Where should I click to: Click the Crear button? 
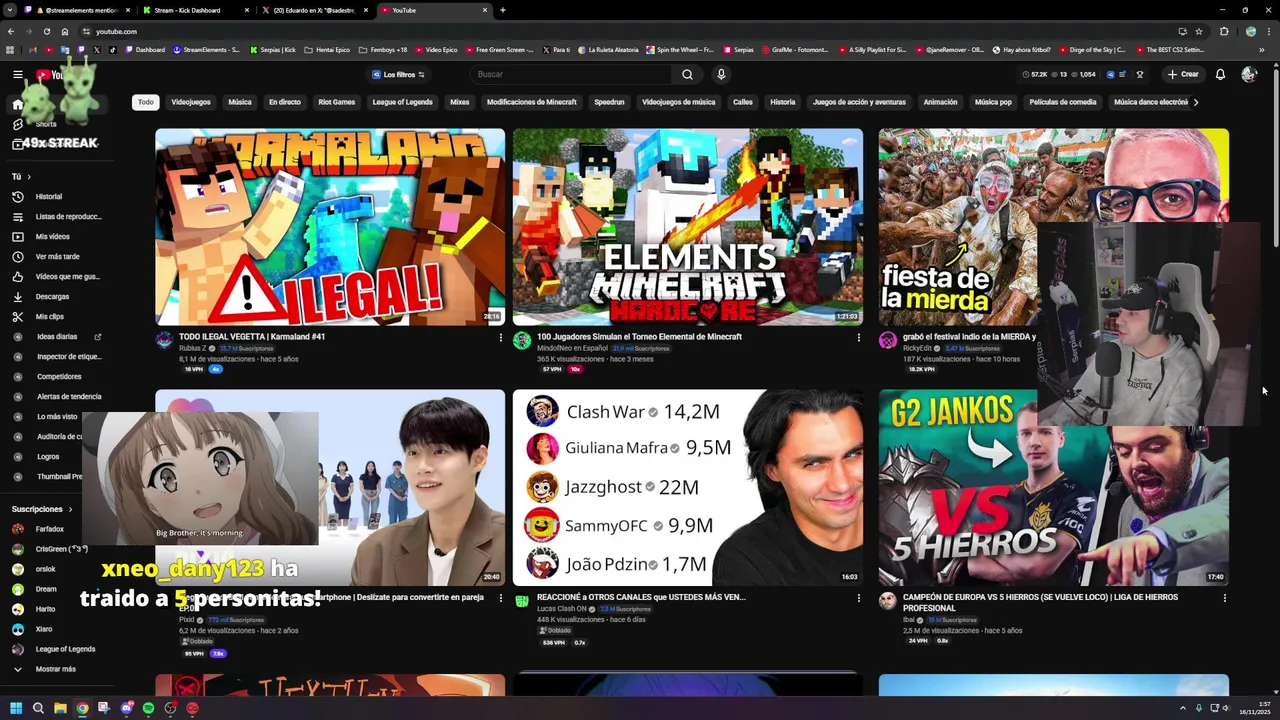pyautogui.click(x=1182, y=74)
